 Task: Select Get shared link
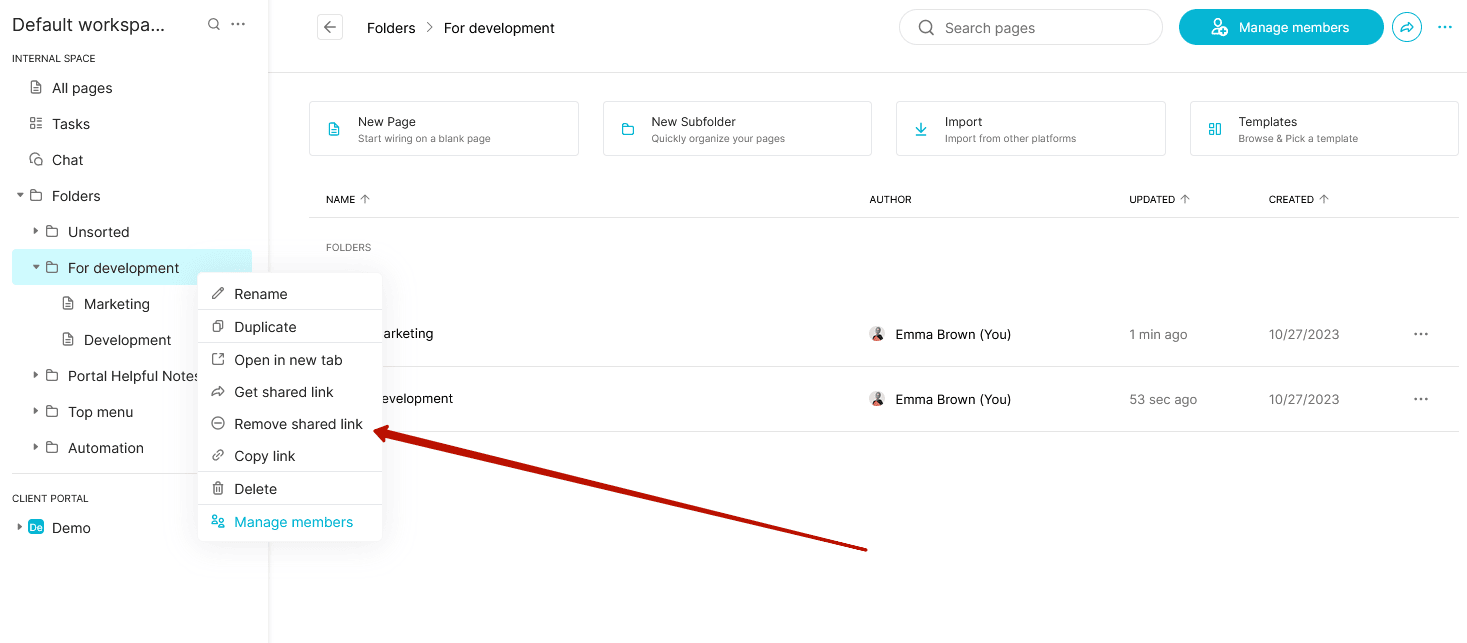coord(290,392)
